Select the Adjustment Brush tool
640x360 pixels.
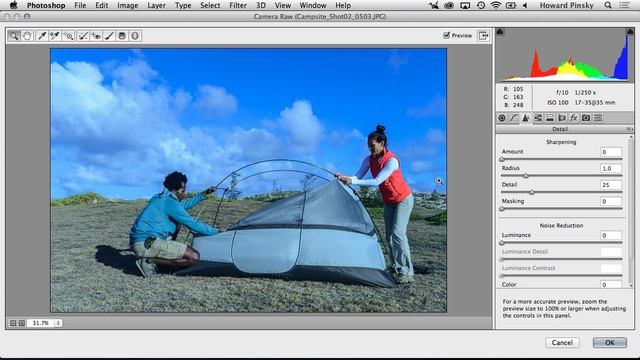[109, 36]
